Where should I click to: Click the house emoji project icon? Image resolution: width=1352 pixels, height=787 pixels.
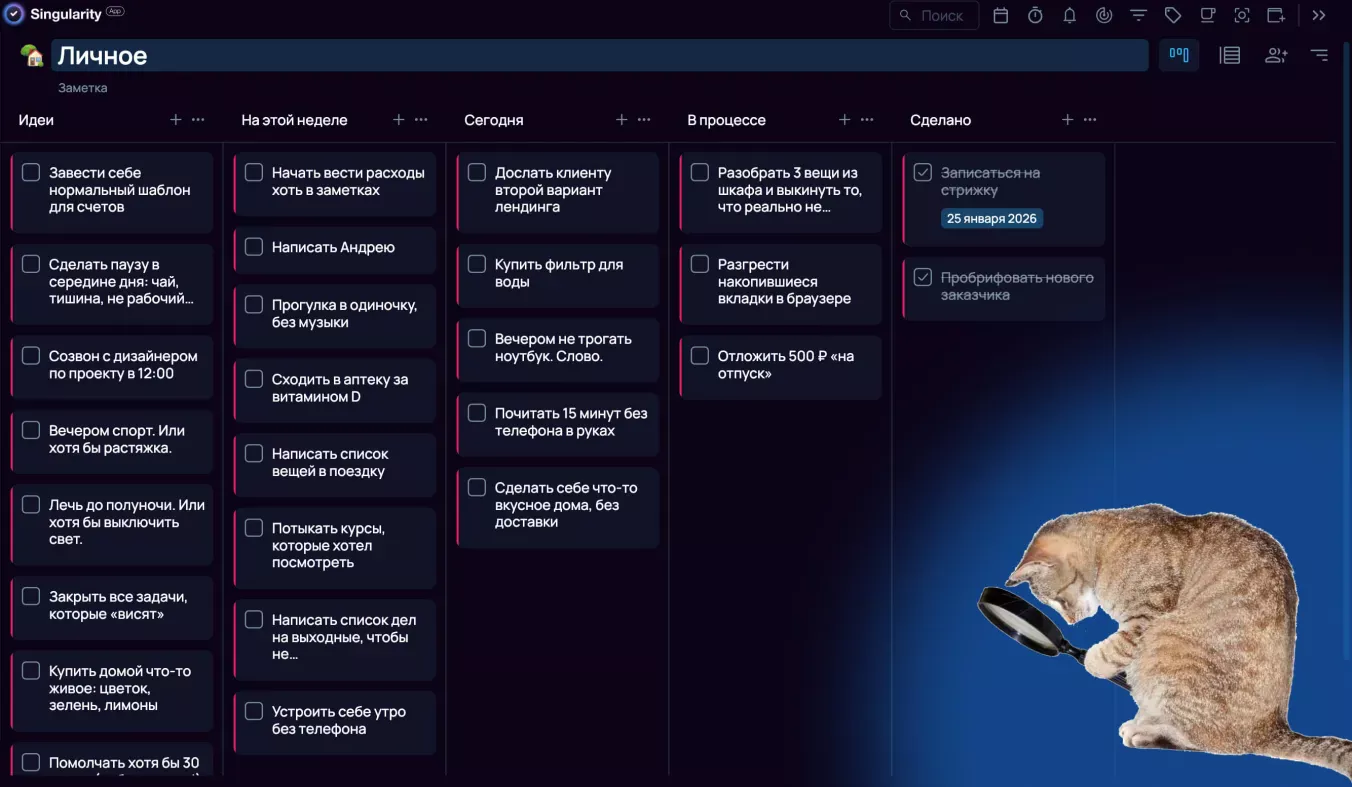[x=32, y=56]
